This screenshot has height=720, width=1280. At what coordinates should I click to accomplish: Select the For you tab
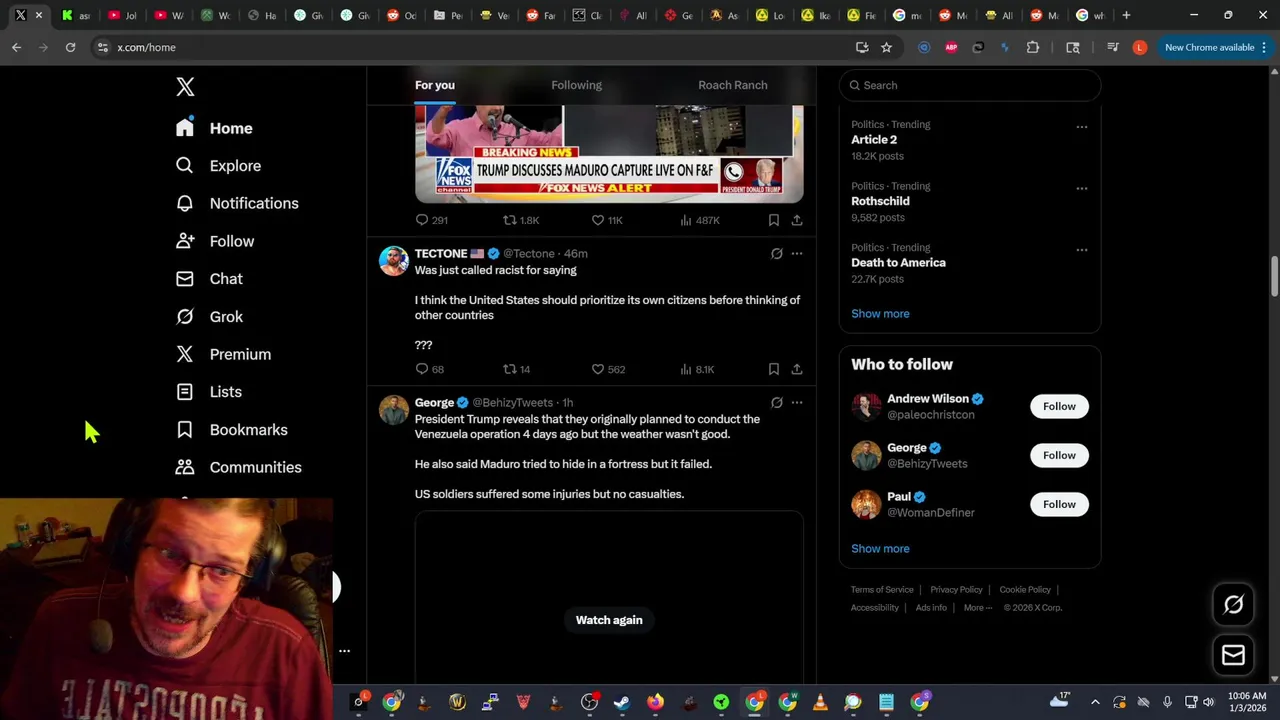tap(435, 85)
